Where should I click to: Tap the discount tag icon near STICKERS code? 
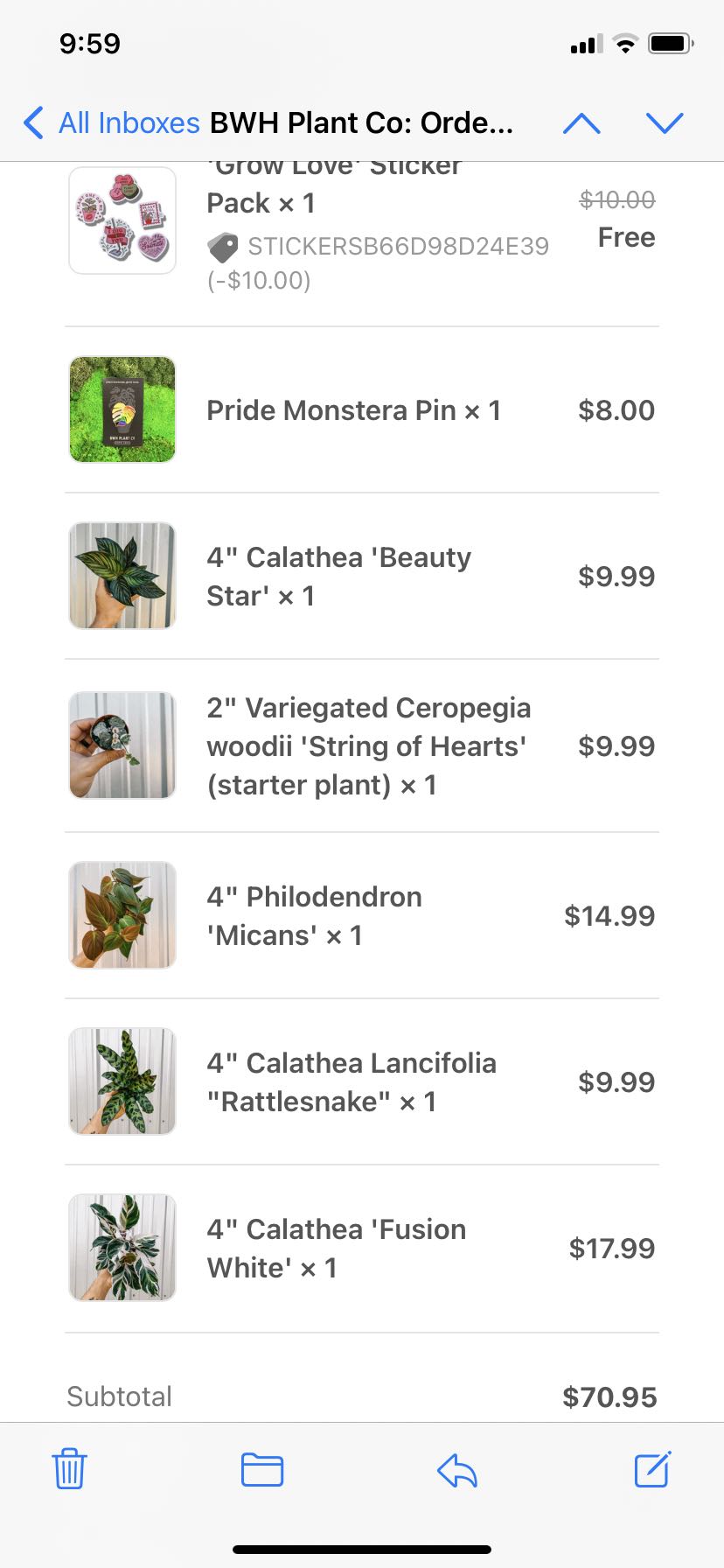223,248
